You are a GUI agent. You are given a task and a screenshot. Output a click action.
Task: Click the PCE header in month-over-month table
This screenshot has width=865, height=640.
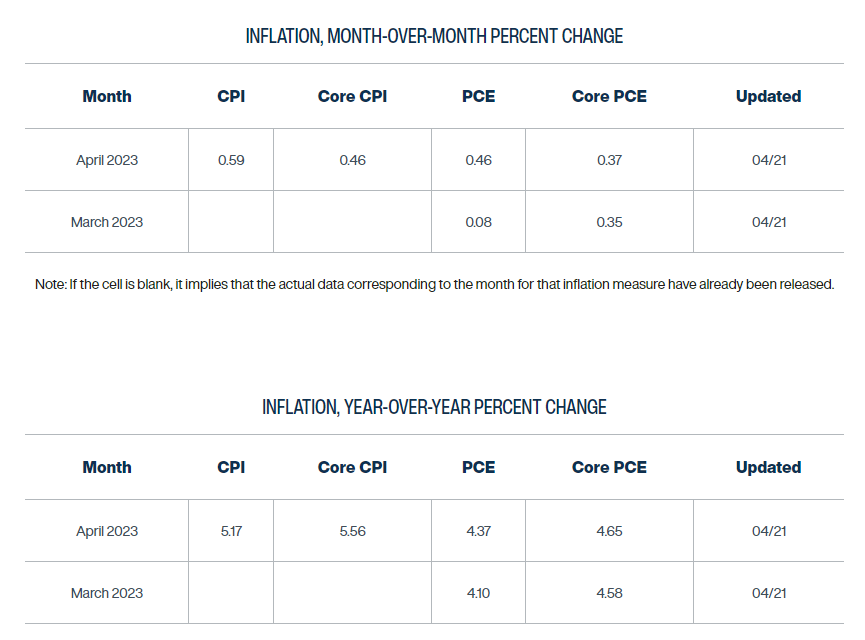pyautogui.click(x=478, y=96)
